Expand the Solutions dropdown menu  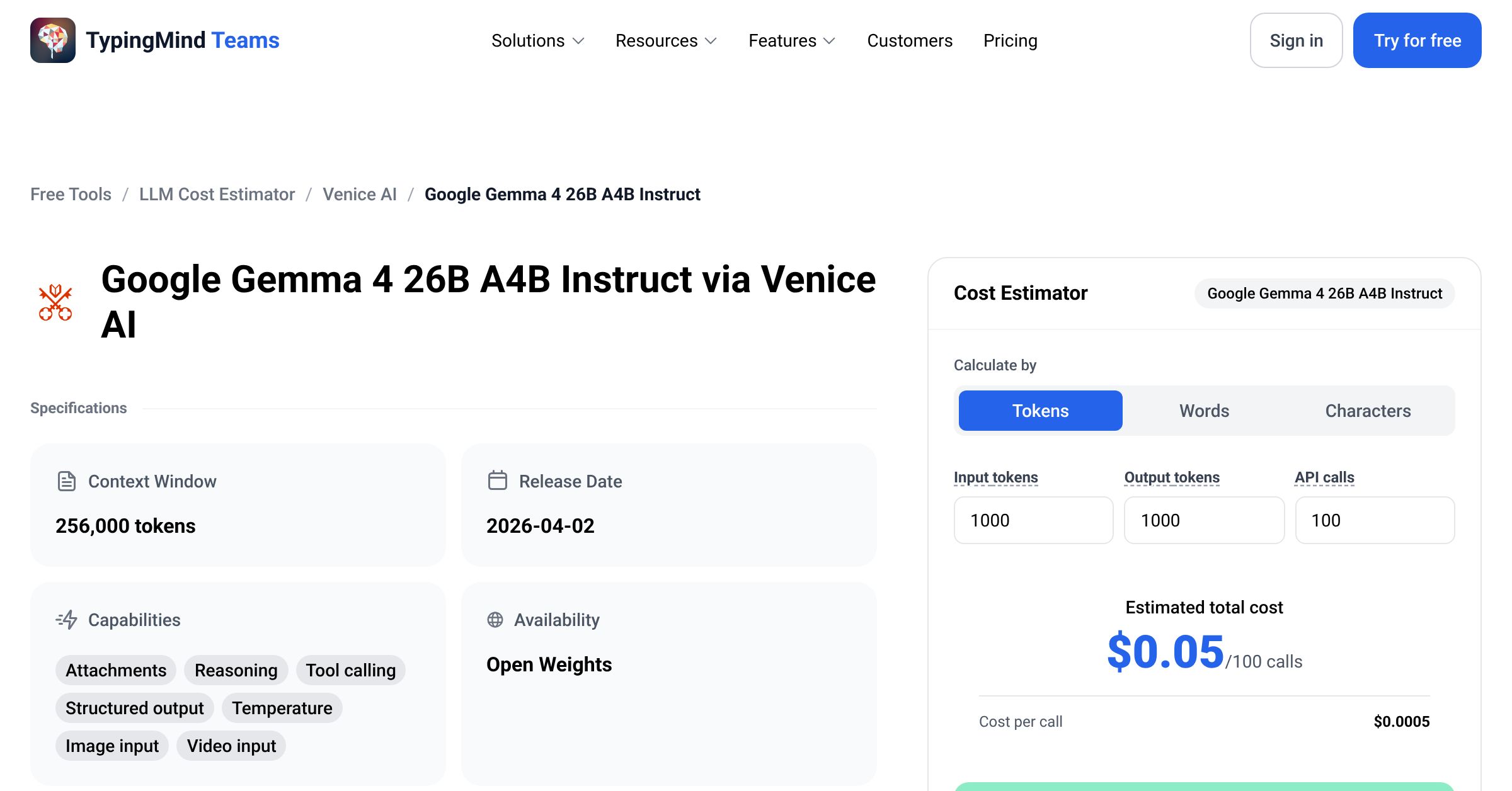pyautogui.click(x=538, y=40)
